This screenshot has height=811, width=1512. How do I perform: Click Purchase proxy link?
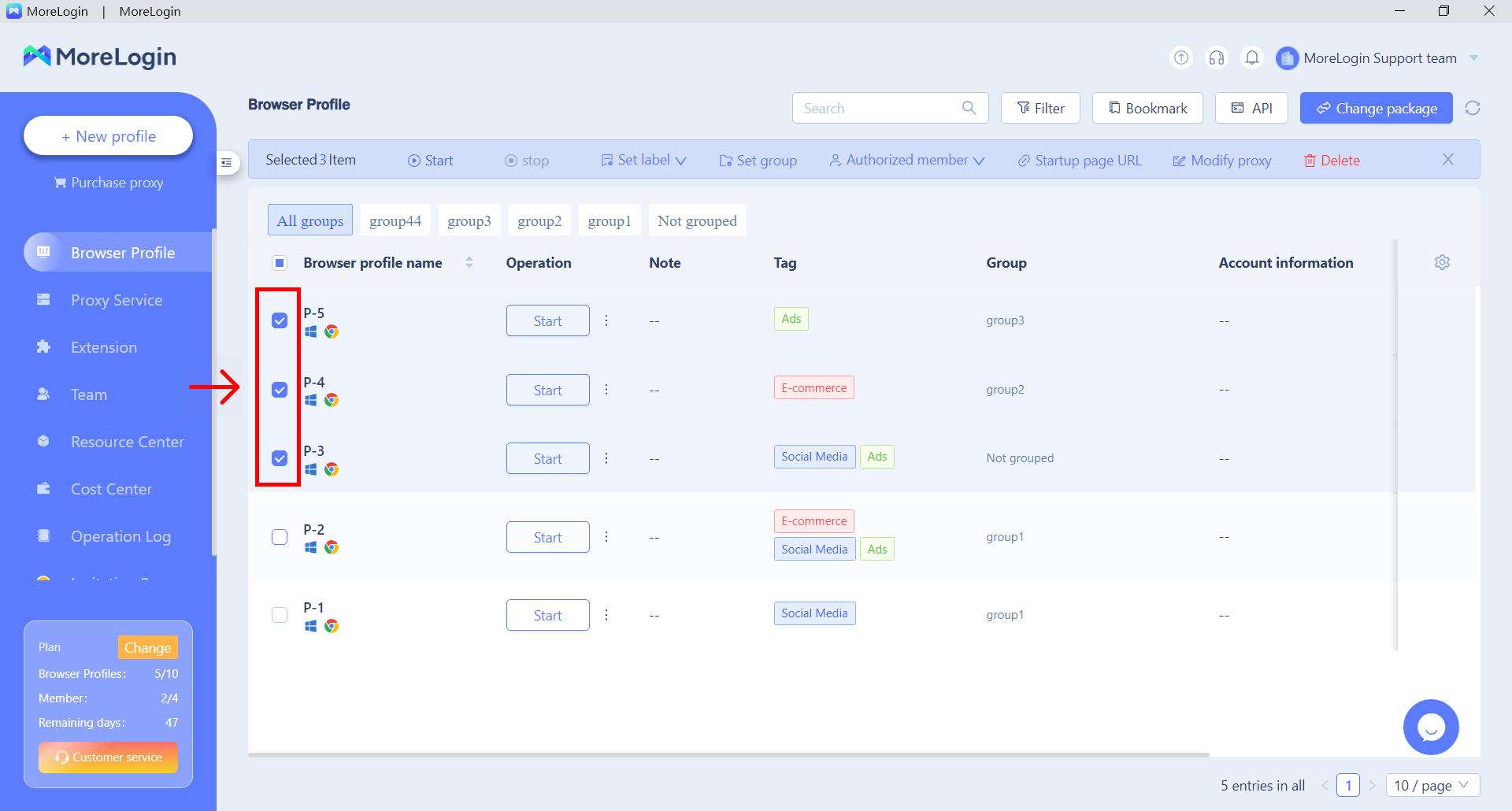[109, 183]
